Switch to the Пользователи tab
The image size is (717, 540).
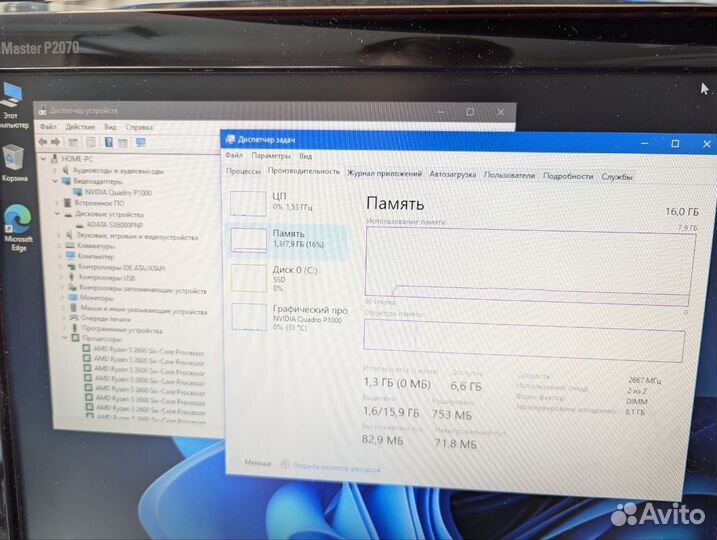coord(509,175)
